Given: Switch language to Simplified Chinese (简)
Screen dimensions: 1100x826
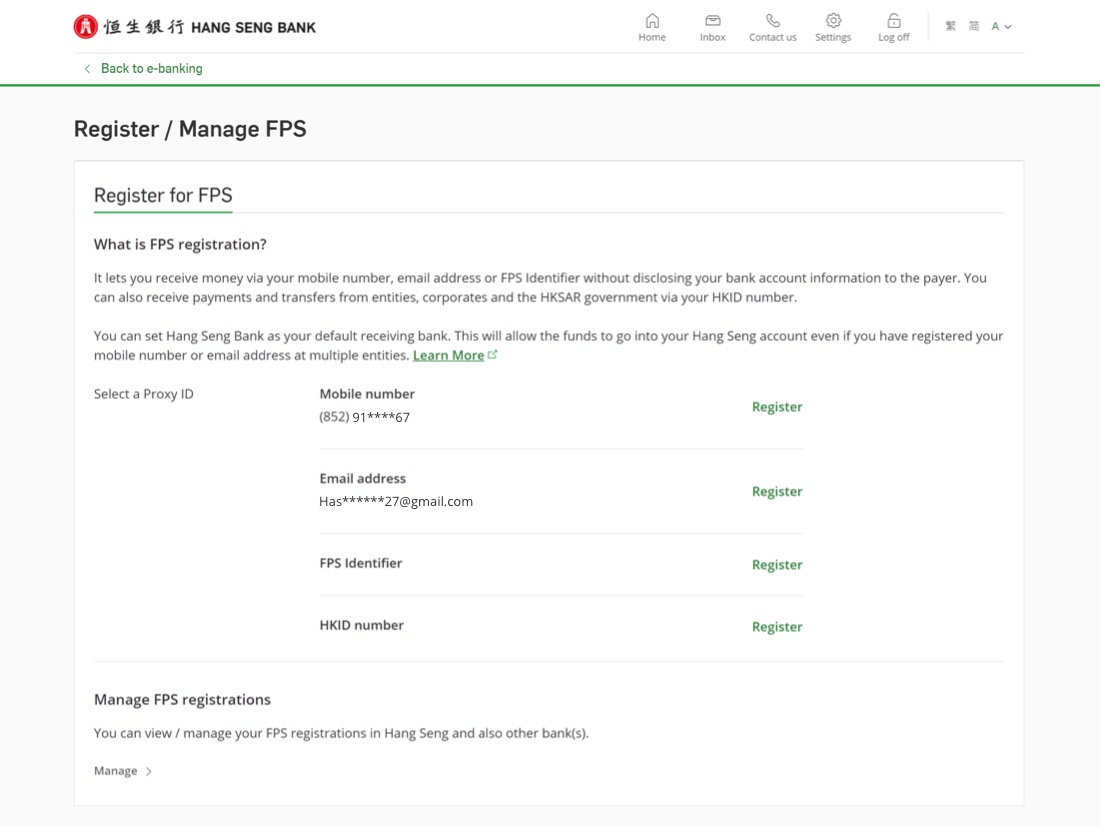Looking at the screenshot, I should tap(974, 27).
